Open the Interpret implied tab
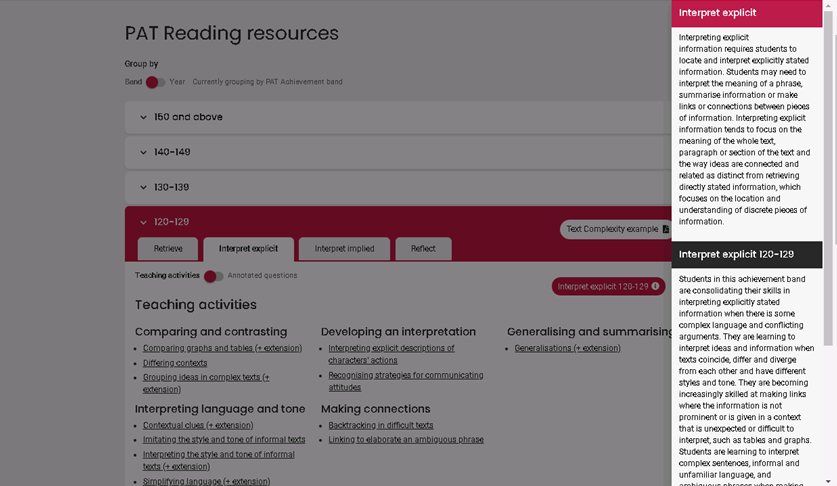837x486 pixels. [x=344, y=249]
